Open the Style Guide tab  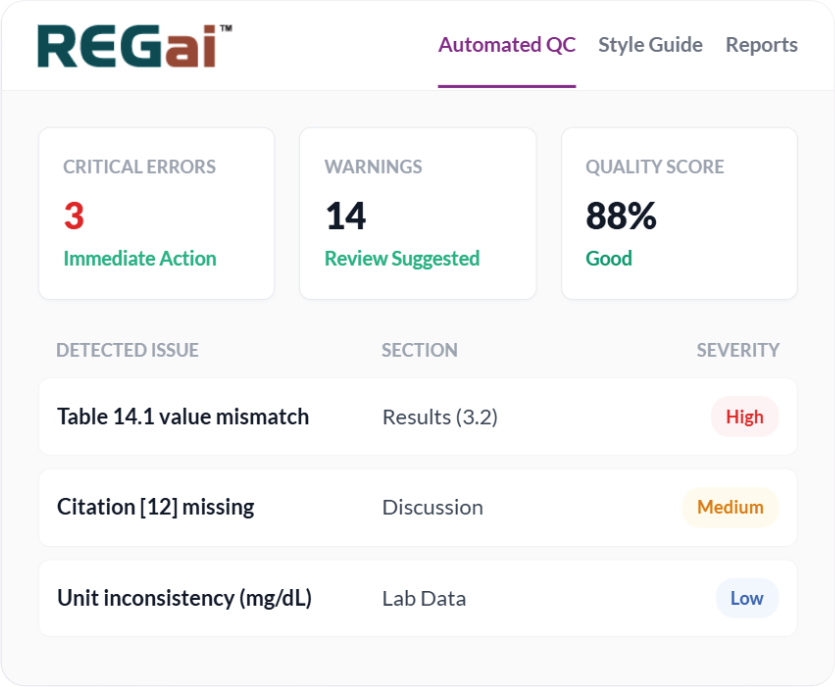point(650,44)
